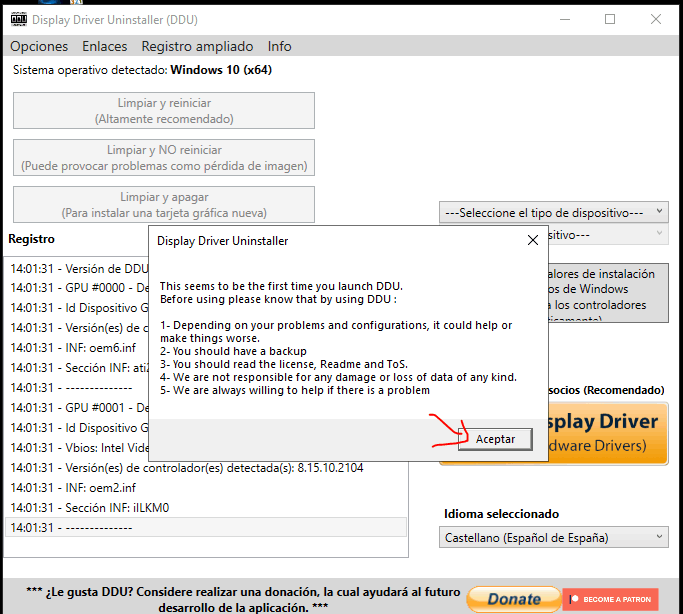Select log line with version 8.15.10.2104
Screen dimensions: 683x614
206,468
